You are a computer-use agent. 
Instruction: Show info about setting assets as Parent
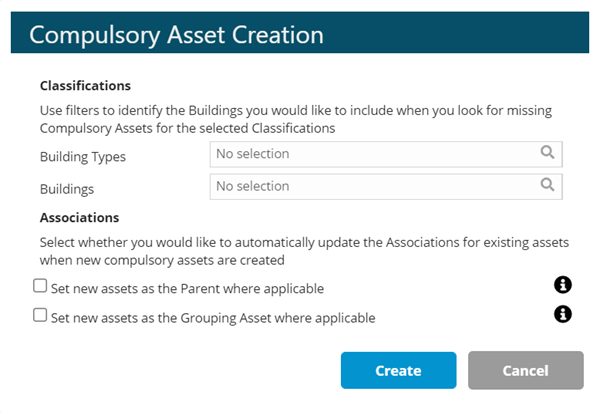(x=563, y=286)
